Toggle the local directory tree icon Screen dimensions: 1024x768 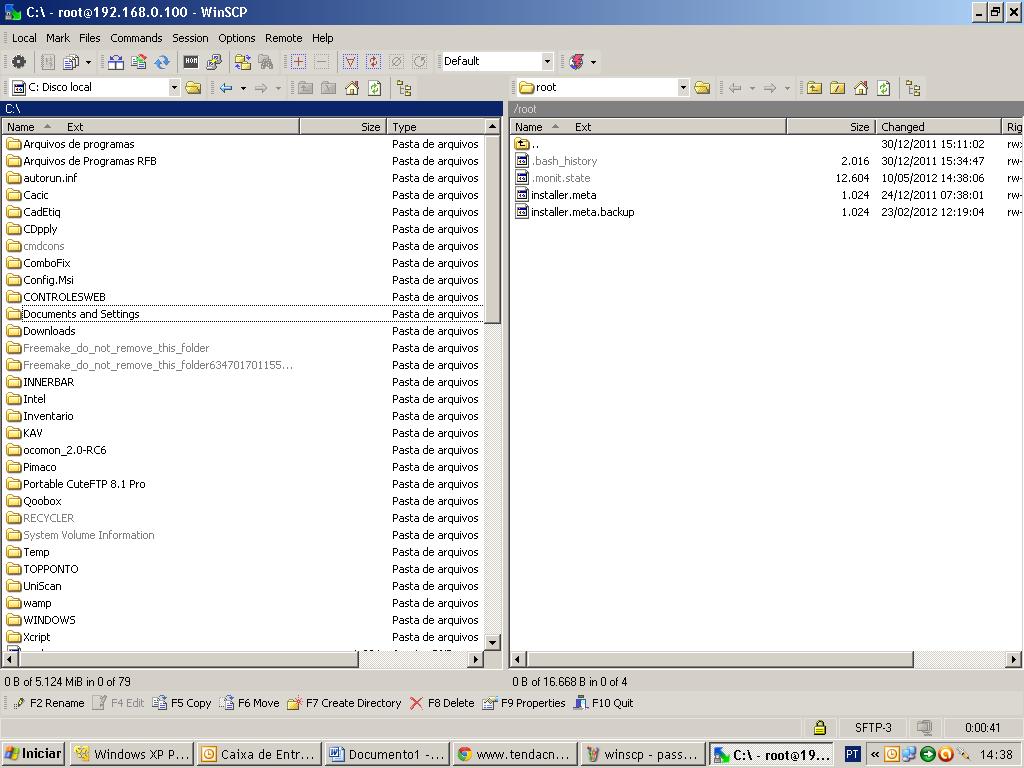[x=404, y=88]
